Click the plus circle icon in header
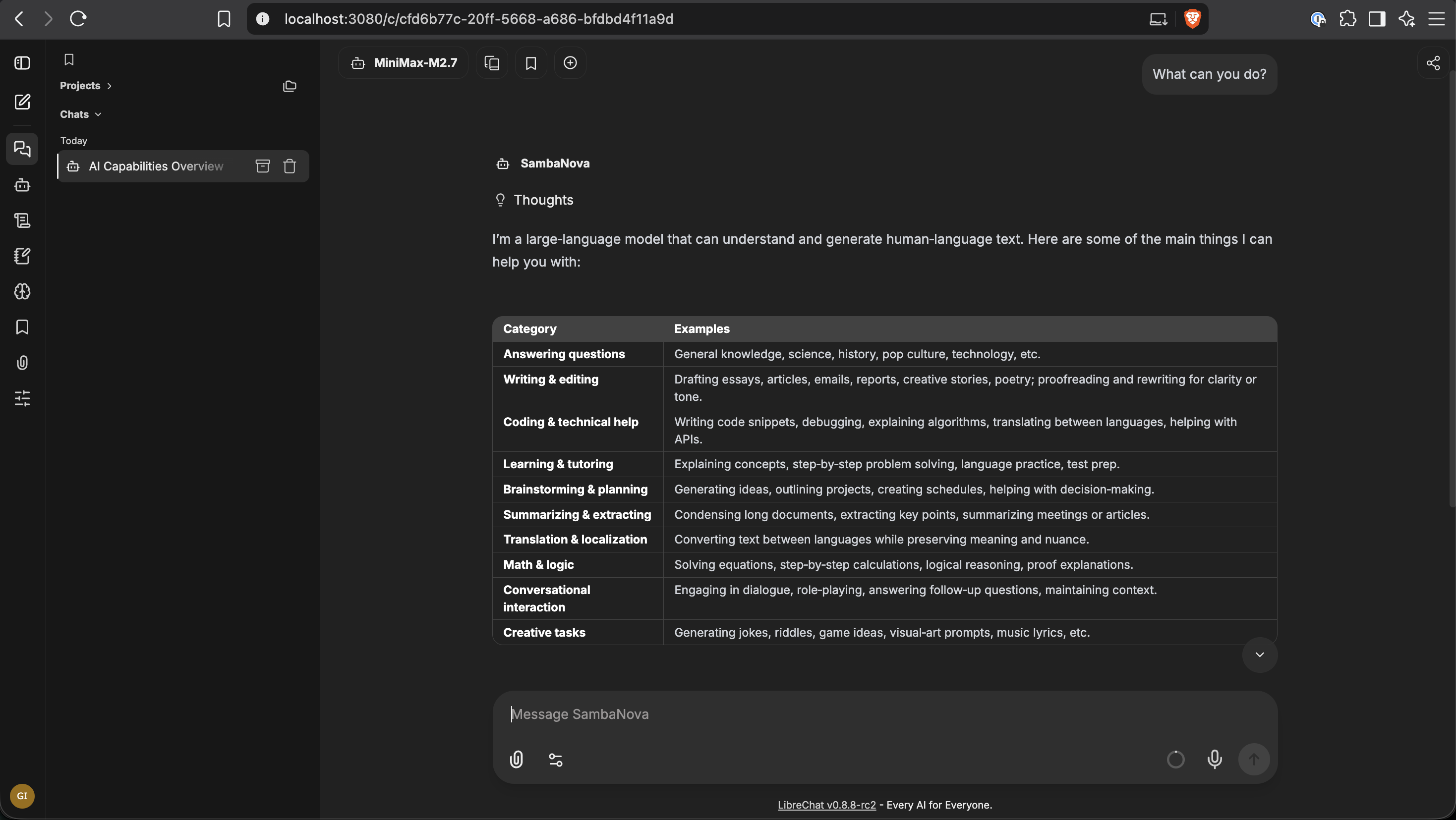The width and height of the screenshot is (1456, 820). pos(570,63)
